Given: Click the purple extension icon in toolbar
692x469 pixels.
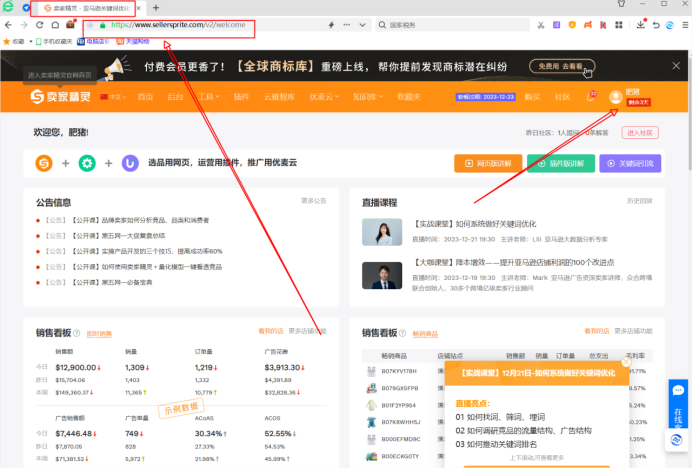Looking at the screenshot, I should coord(557,25).
